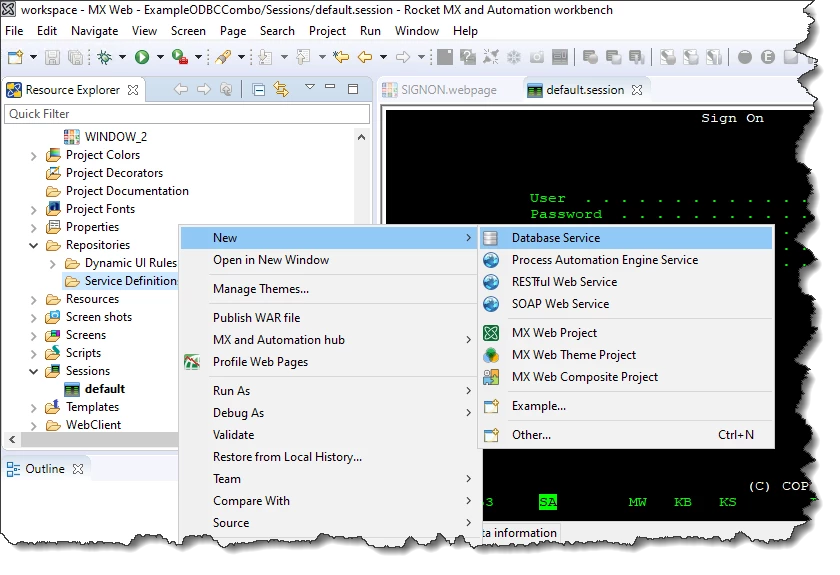The image size is (840, 575).
Task: Select Validate in context menu
Action: tap(328, 435)
